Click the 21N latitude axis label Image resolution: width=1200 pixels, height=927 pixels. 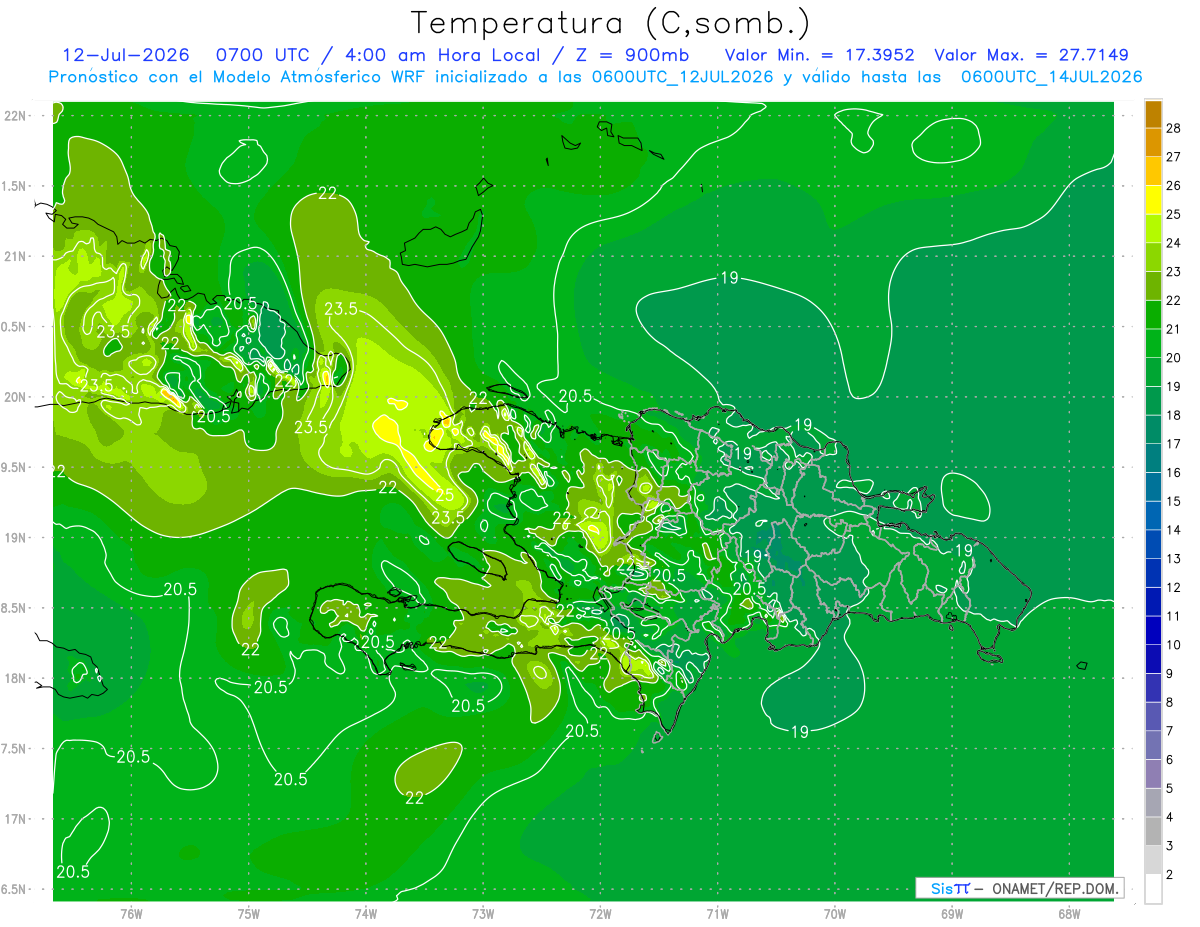click(x=15, y=256)
